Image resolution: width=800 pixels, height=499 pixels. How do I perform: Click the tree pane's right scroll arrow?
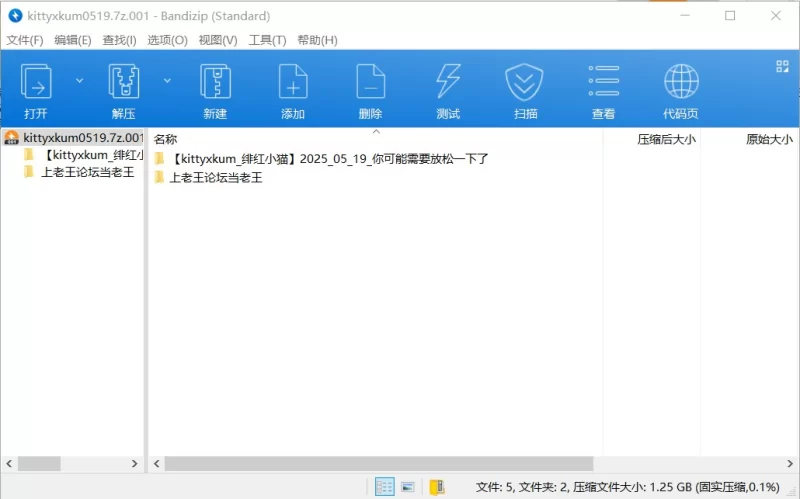point(134,463)
